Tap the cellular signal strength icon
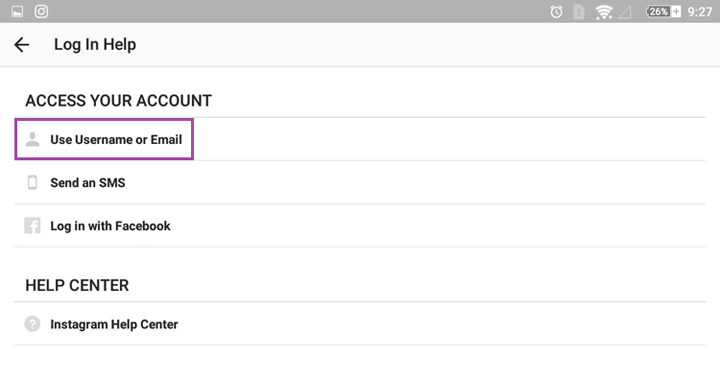Viewport: 720px width, 379px height. (624, 12)
